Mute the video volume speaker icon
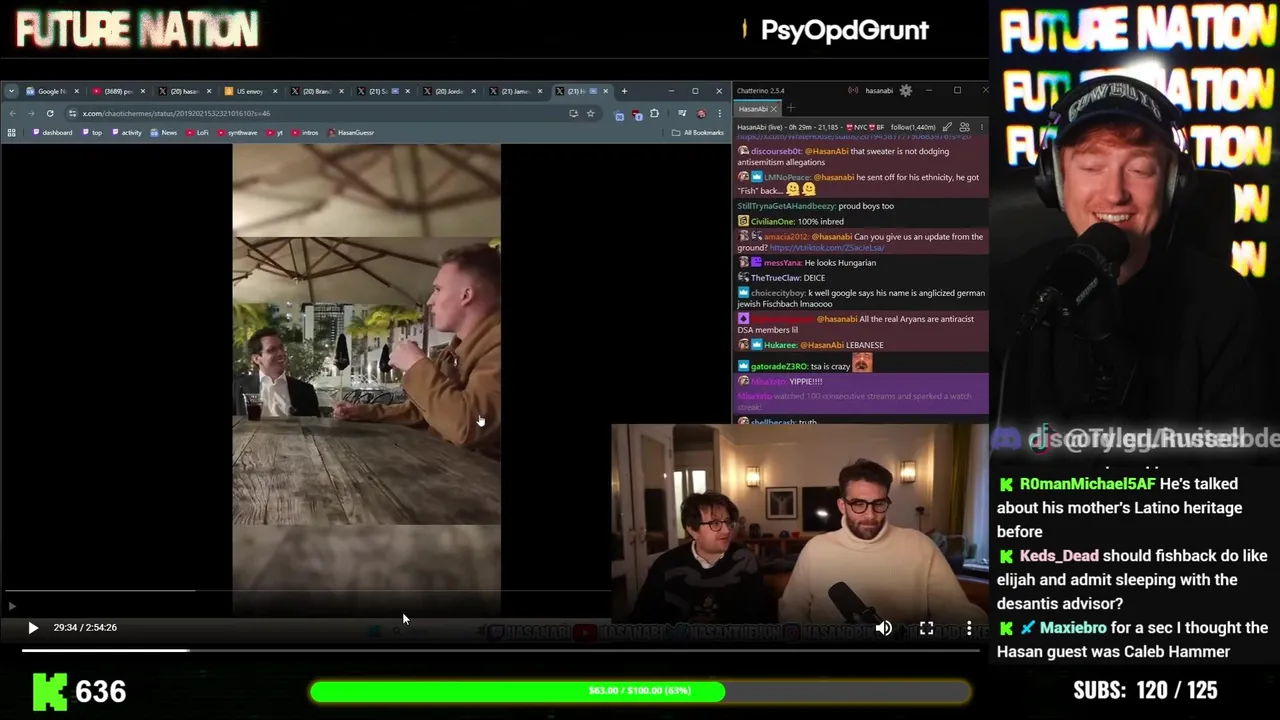This screenshot has width=1280, height=720. click(x=883, y=628)
